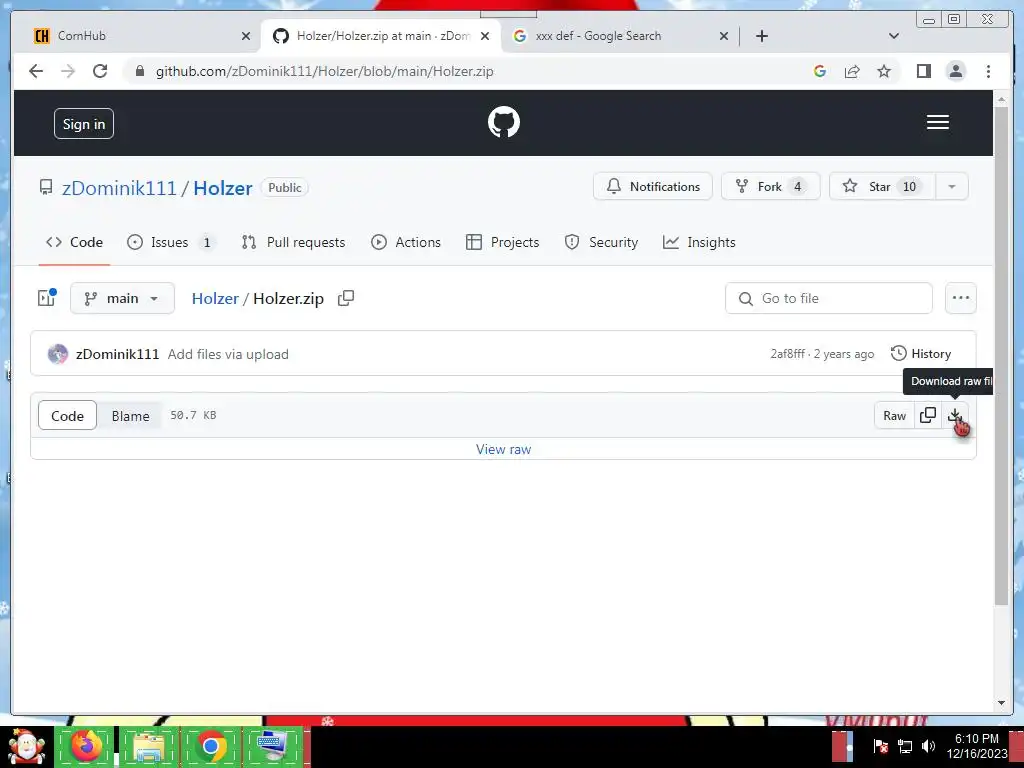Expand the file tree side panel
1024x768 pixels.
pyautogui.click(x=46, y=298)
